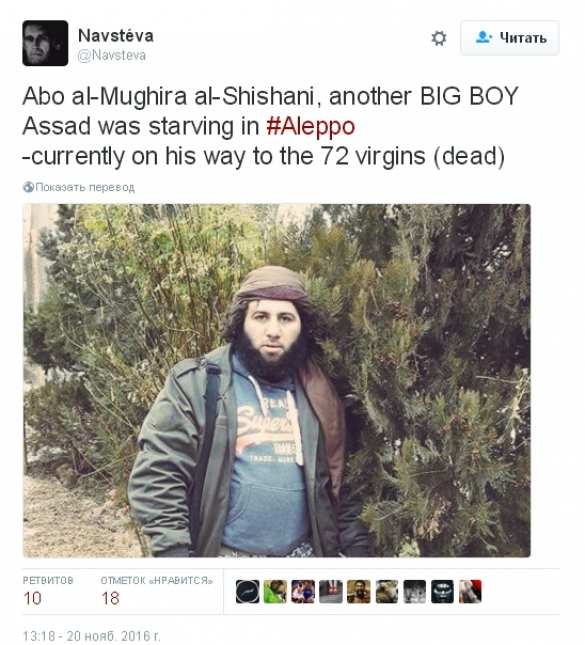Open the third liker avatar
The width and height of the screenshot is (585, 645).
(303, 592)
